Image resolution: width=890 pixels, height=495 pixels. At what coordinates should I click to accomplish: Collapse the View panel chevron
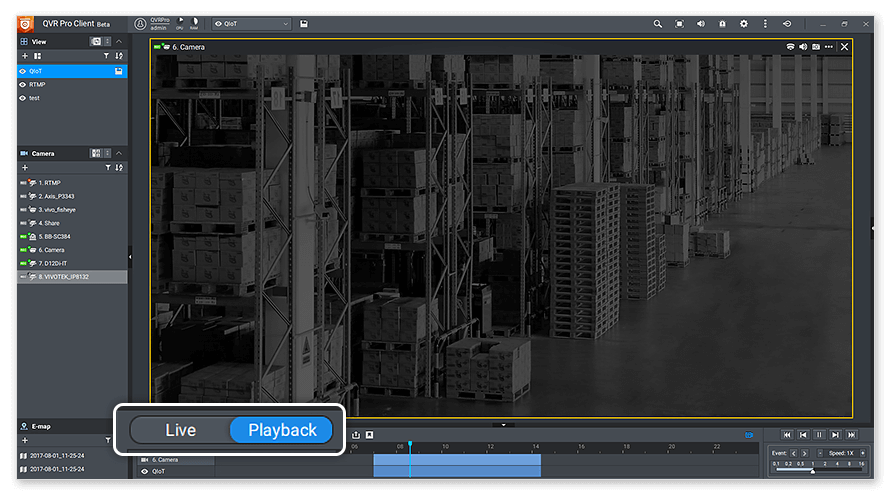(119, 42)
